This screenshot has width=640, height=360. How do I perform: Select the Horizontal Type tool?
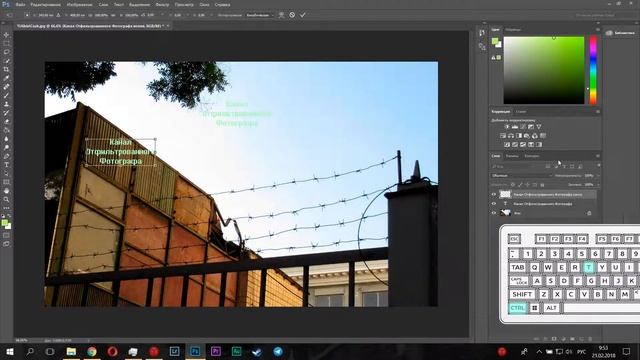[x=6, y=165]
